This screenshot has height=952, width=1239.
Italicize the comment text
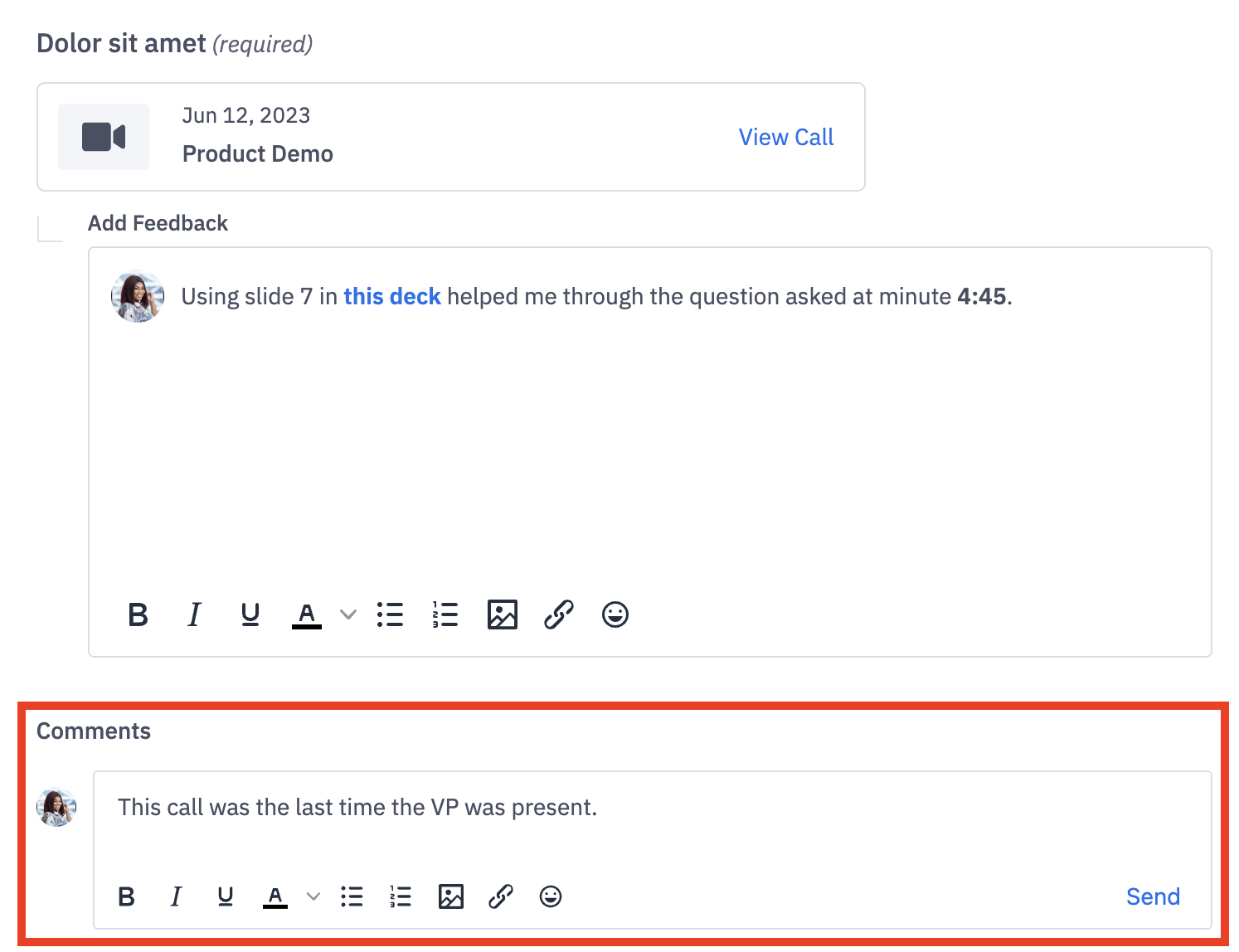click(x=176, y=896)
